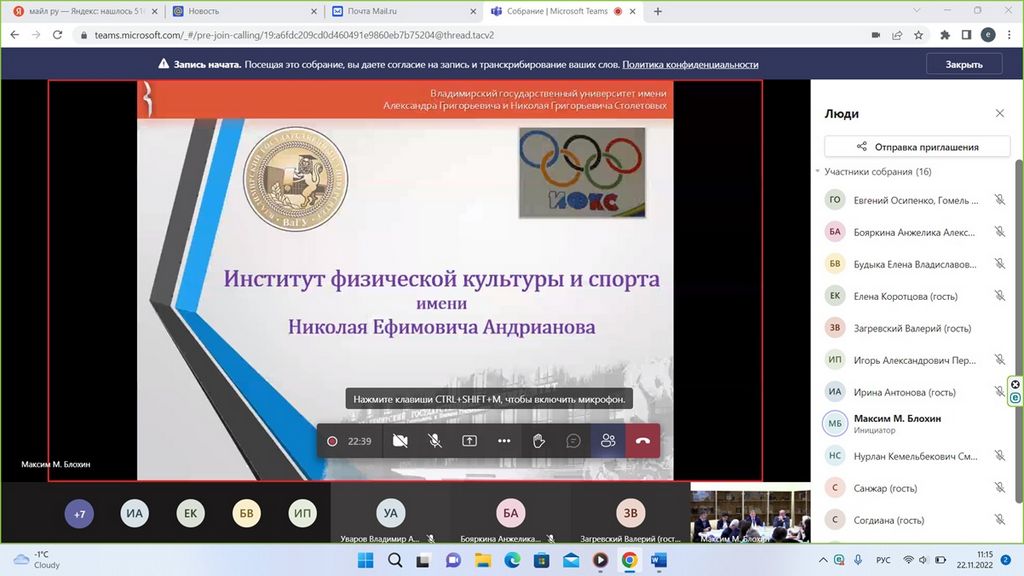The width and height of the screenshot is (1024, 576).
Task: Unmute the microphone in meeting toolbar
Action: (435, 441)
